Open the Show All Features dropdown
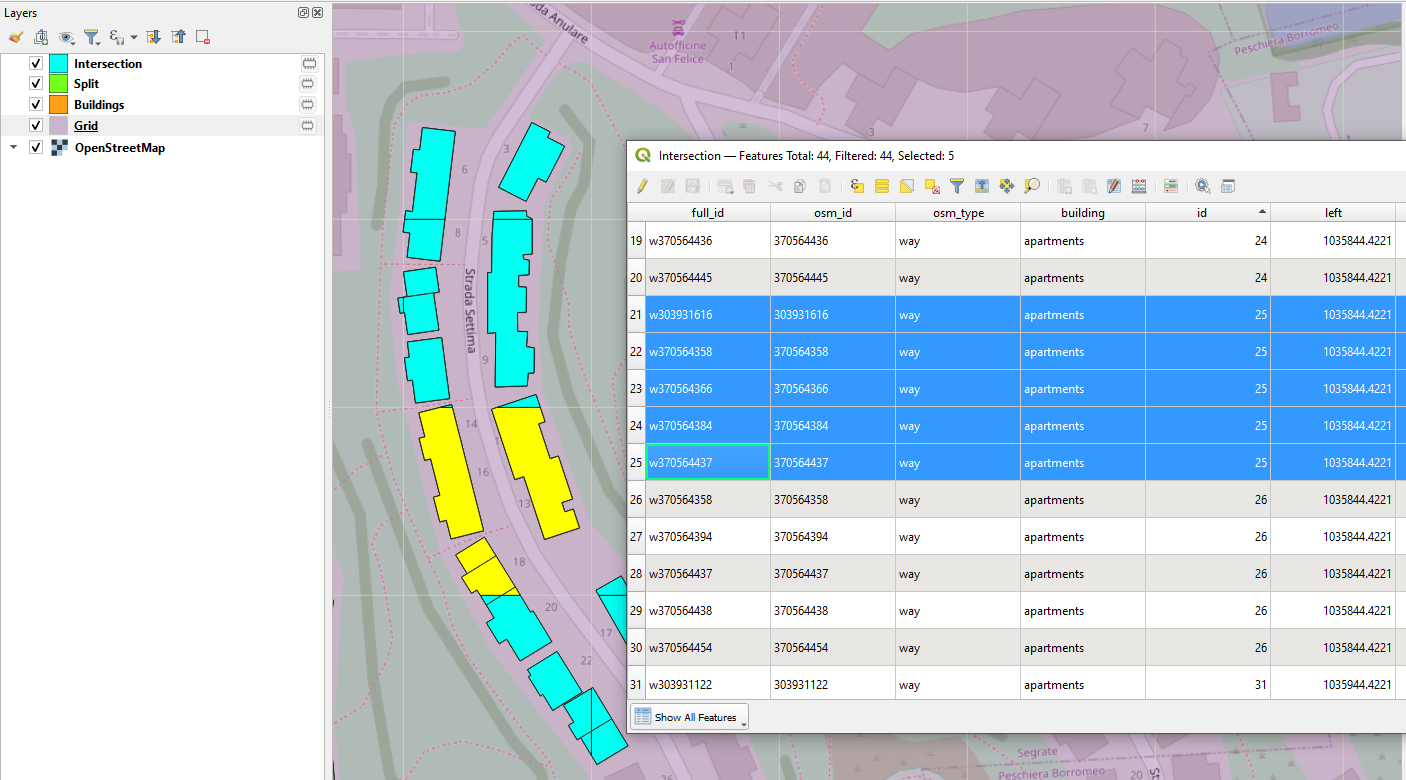 pyautogui.click(x=689, y=717)
